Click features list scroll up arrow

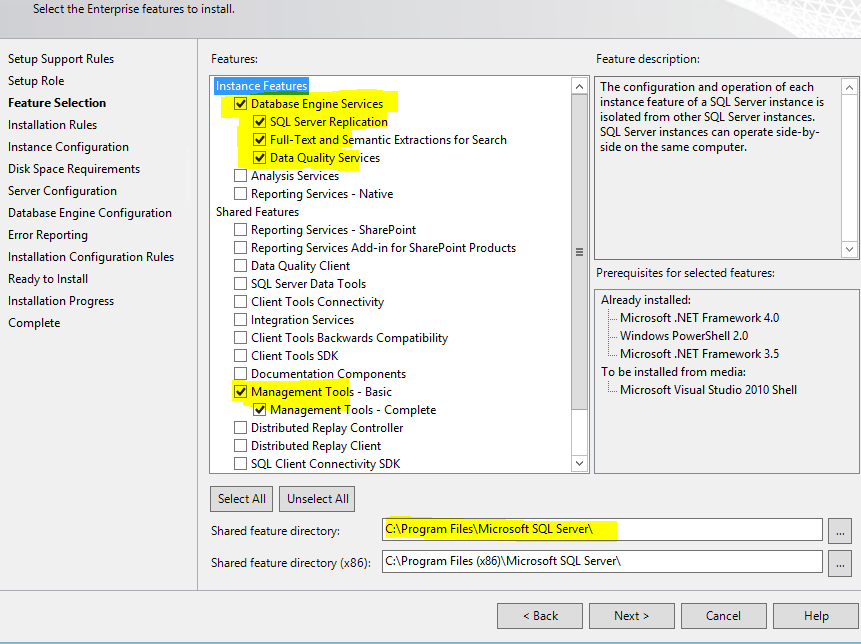tap(579, 86)
